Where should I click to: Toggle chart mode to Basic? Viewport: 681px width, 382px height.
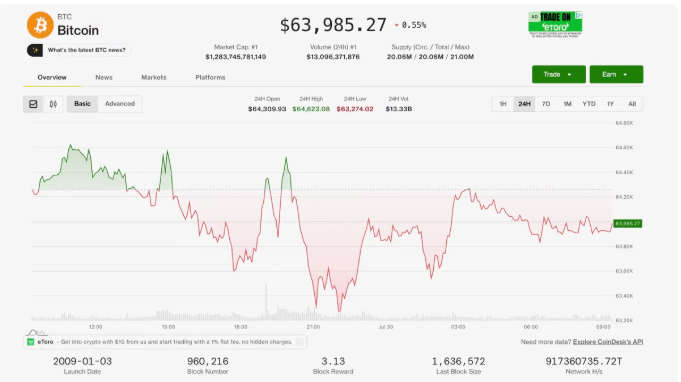[83, 104]
